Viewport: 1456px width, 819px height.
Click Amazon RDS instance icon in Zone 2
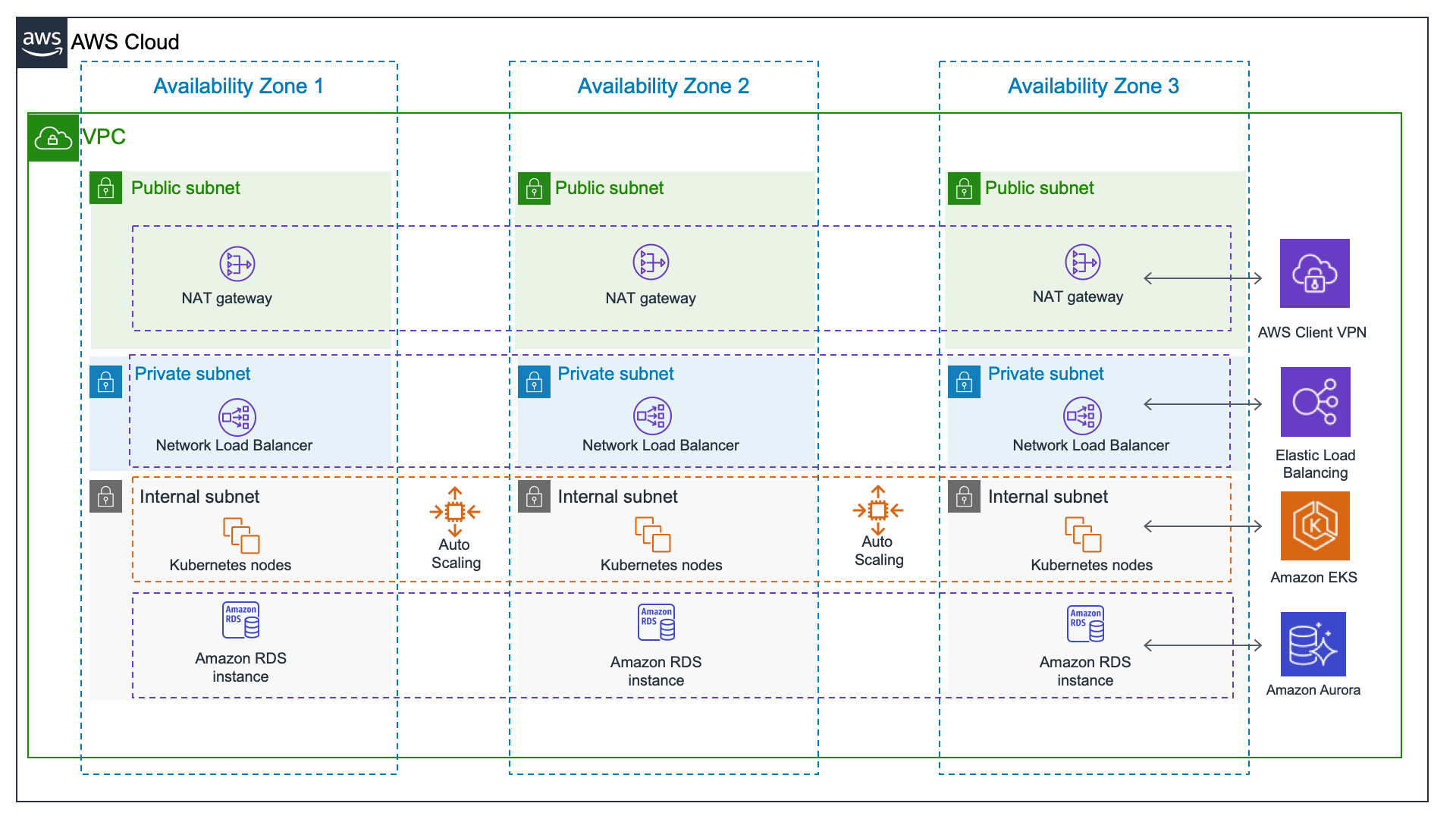point(656,623)
